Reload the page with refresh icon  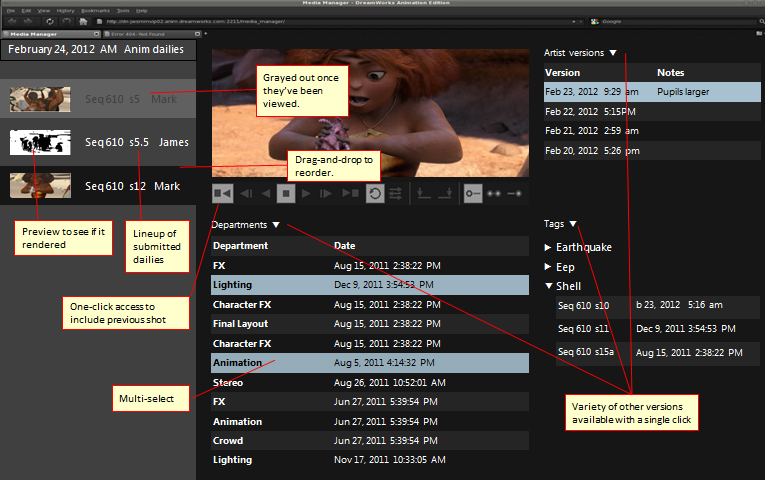[x=49, y=21]
